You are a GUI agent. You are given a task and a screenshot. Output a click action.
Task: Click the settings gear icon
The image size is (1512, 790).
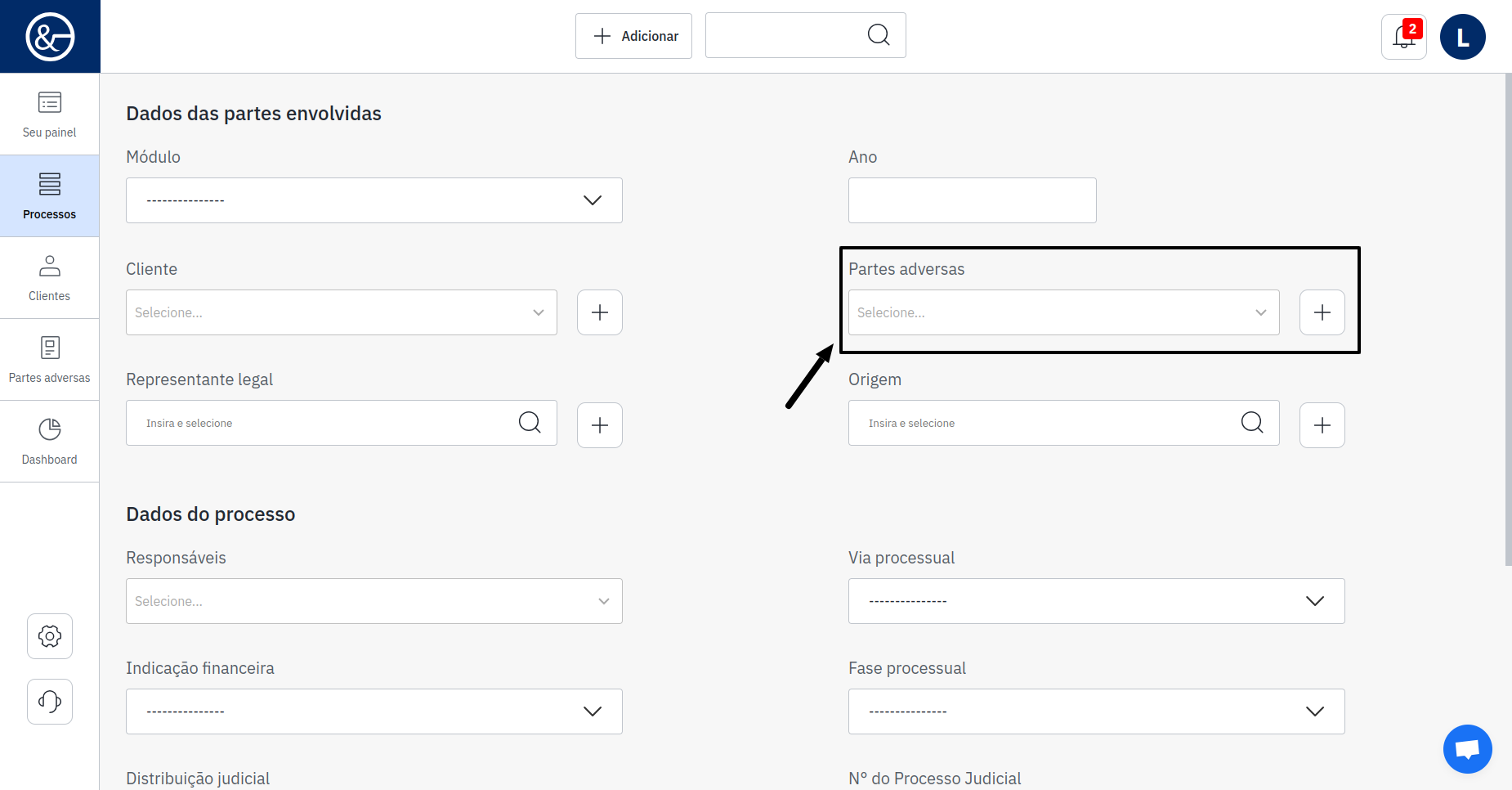[50, 636]
